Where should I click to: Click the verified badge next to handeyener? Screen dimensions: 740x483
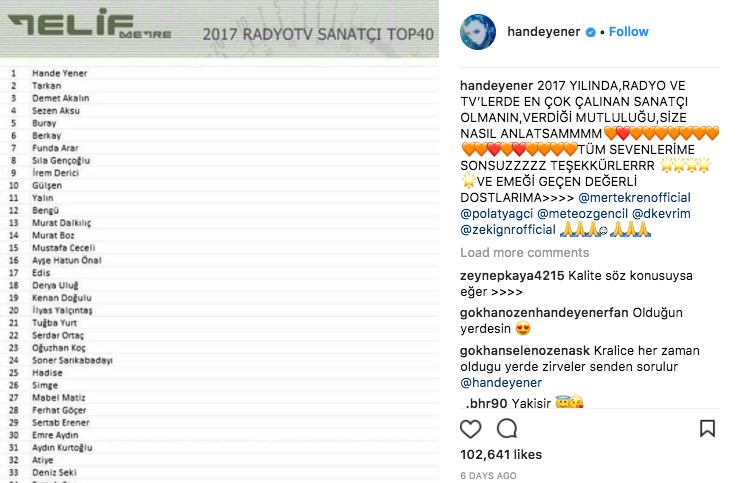tap(590, 32)
